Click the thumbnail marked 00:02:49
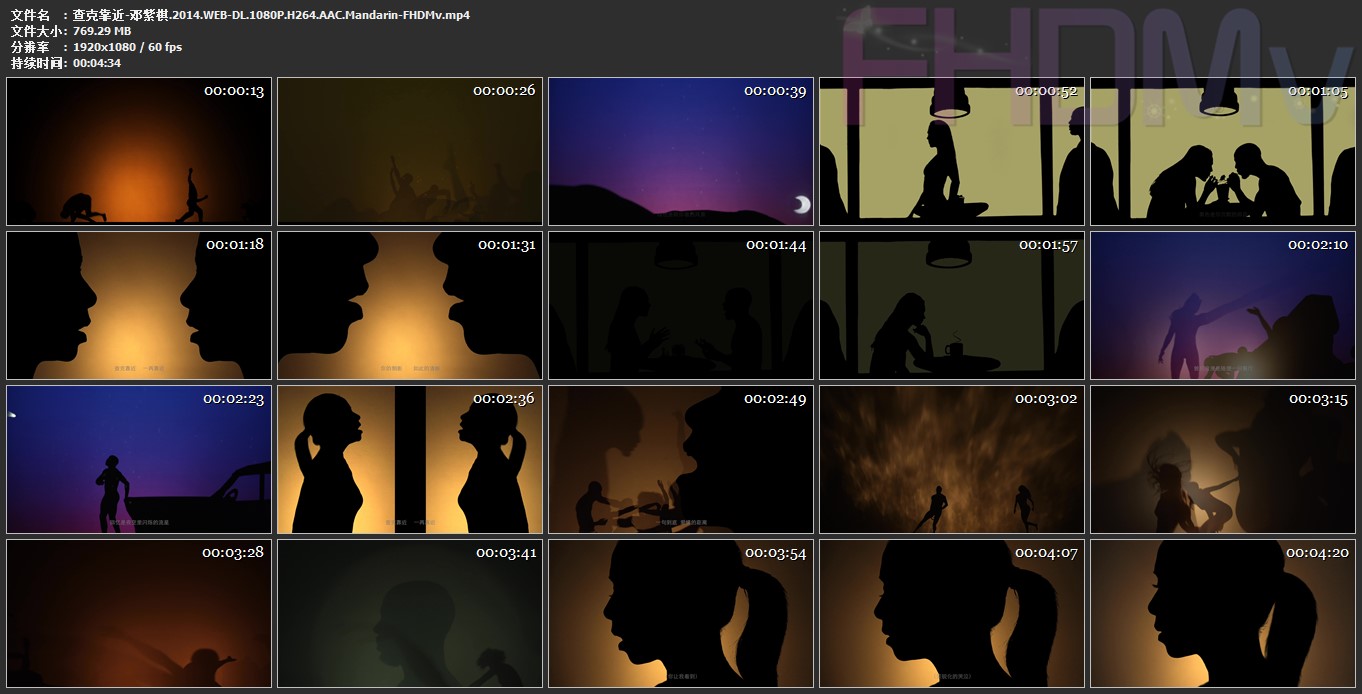This screenshot has height=694, width=1362. click(x=681, y=459)
